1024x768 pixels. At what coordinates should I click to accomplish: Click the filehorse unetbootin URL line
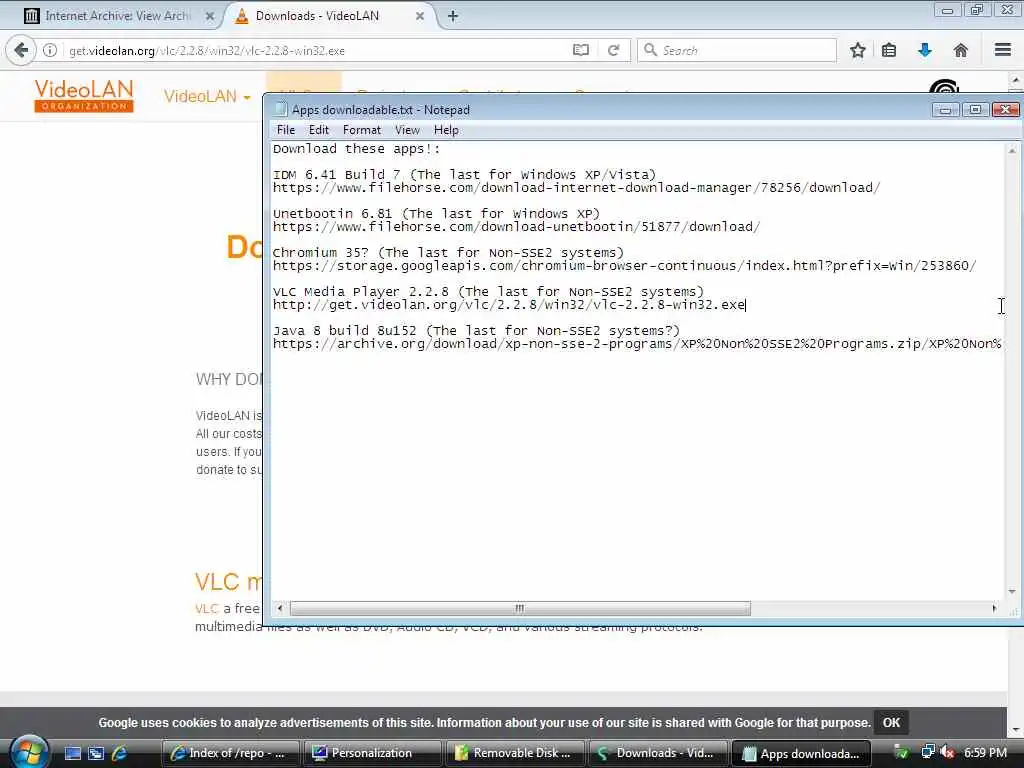tap(517, 227)
